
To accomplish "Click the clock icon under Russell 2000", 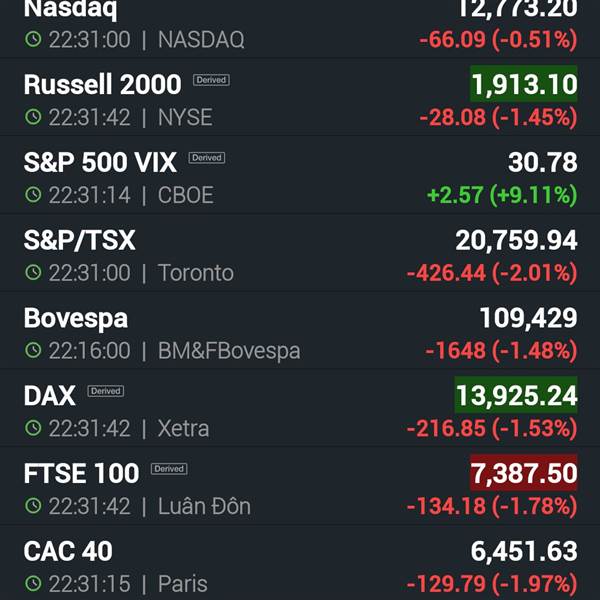I will 33,117.
